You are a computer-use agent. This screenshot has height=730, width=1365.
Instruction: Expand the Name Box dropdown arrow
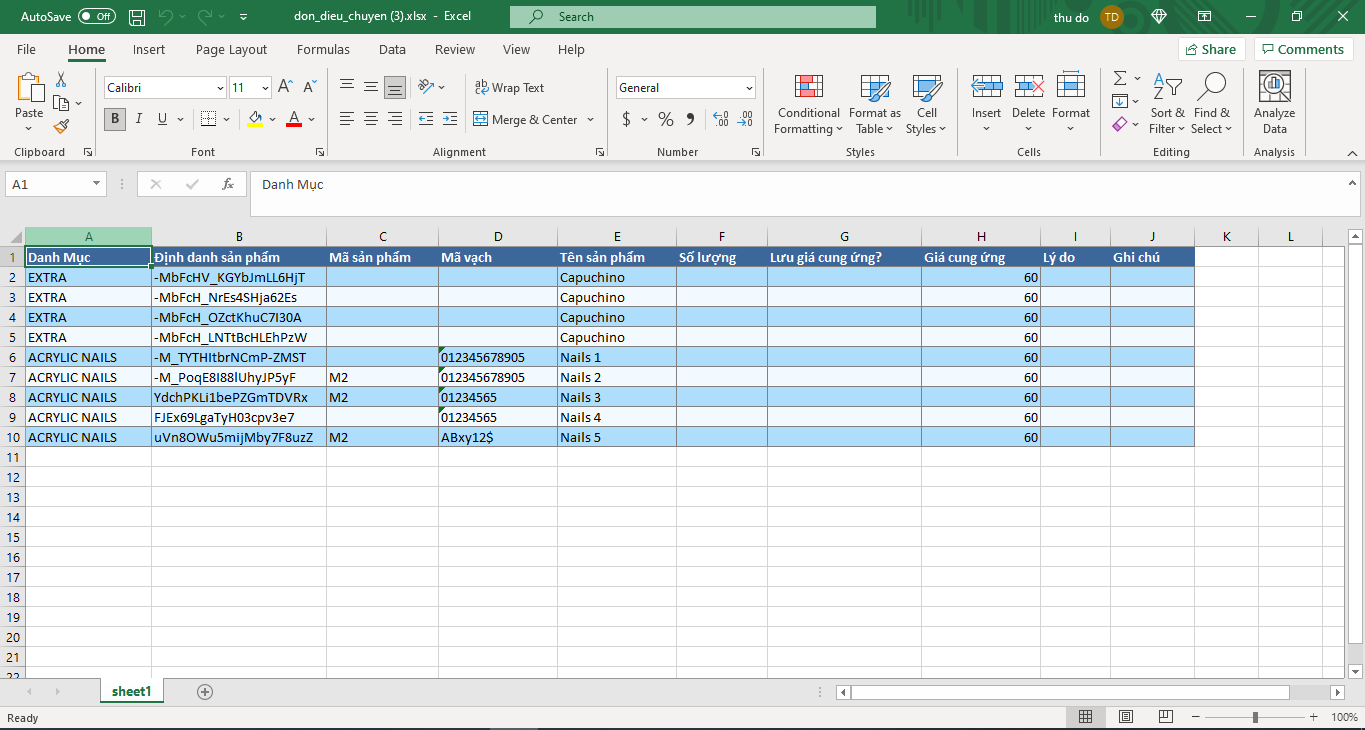[x=96, y=184]
